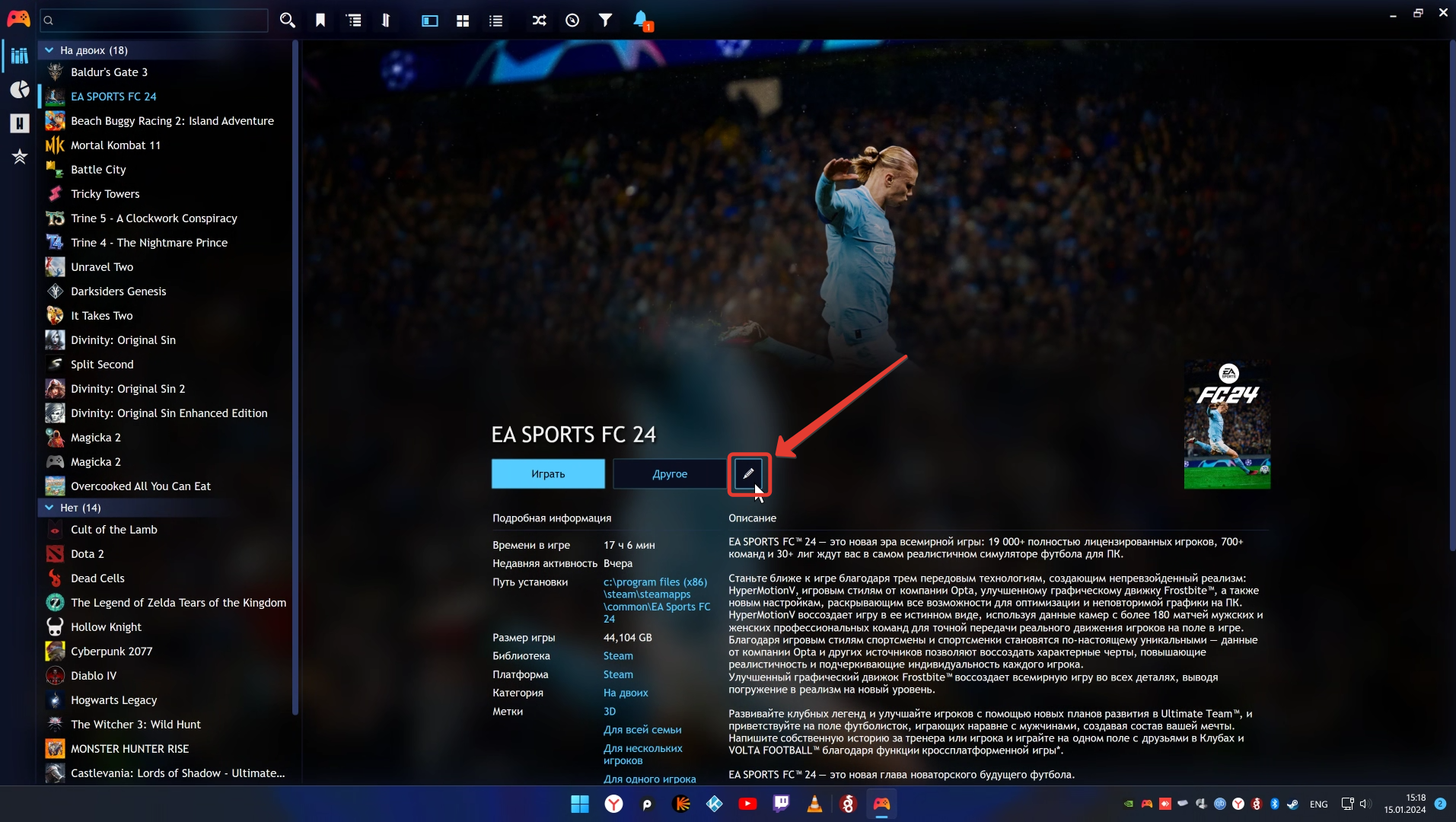The image size is (1456, 822).
Task: Click the 'Steam' library link
Action: 618,656
